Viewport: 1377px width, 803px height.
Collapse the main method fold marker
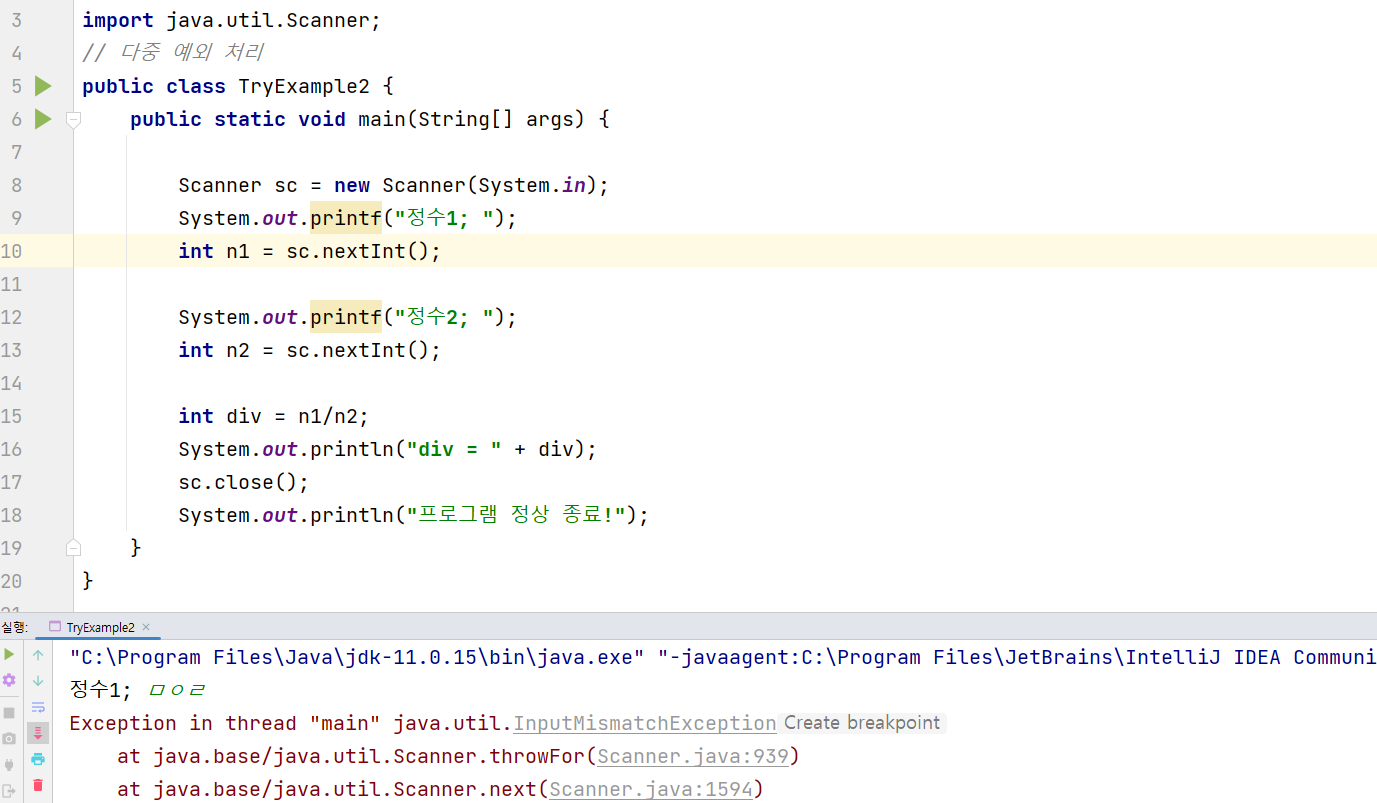73,120
